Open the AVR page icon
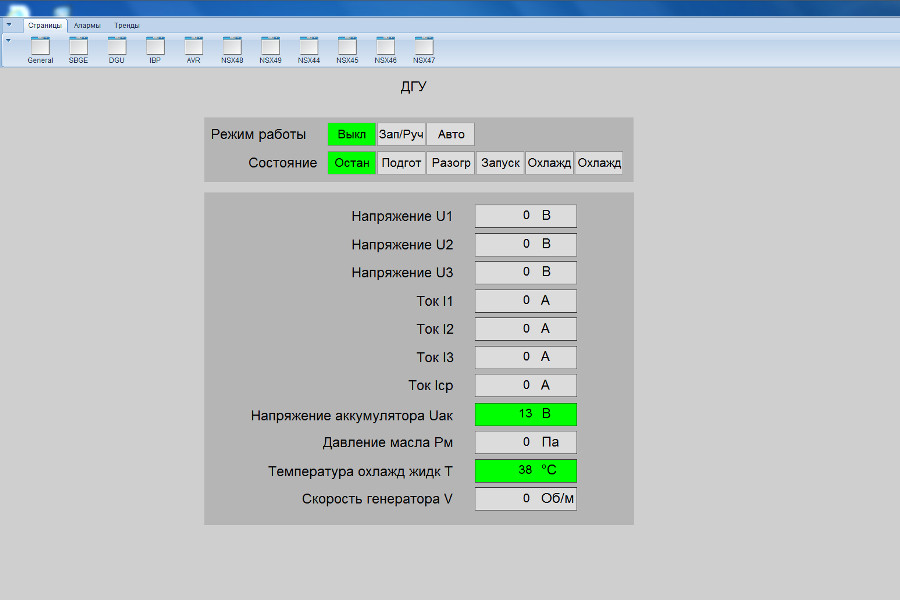This screenshot has width=900, height=600. [193, 50]
